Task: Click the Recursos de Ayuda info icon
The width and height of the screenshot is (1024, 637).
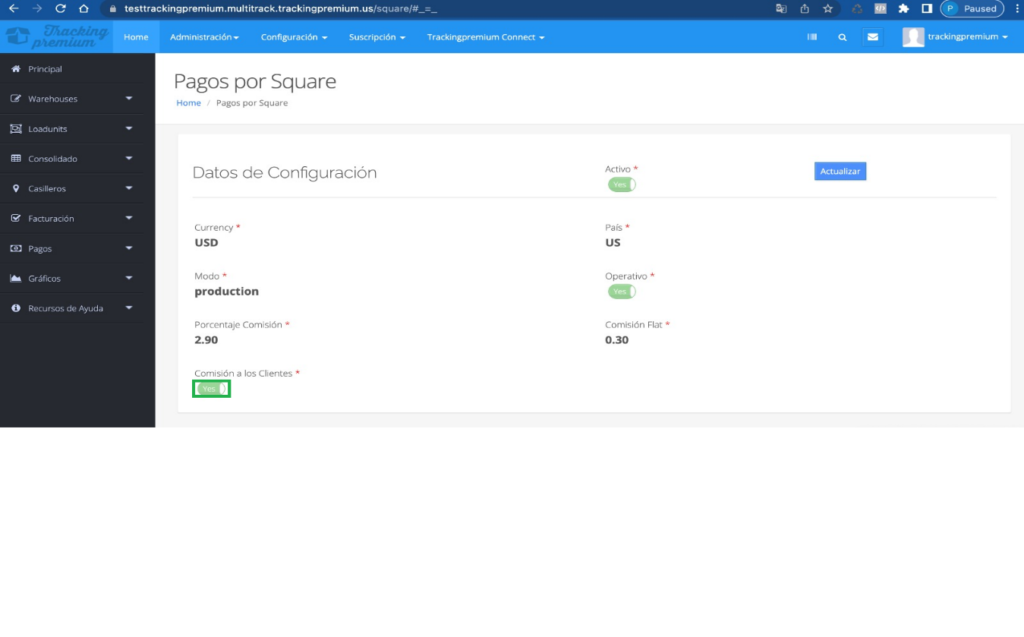Action: pyautogui.click(x=16, y=308)
